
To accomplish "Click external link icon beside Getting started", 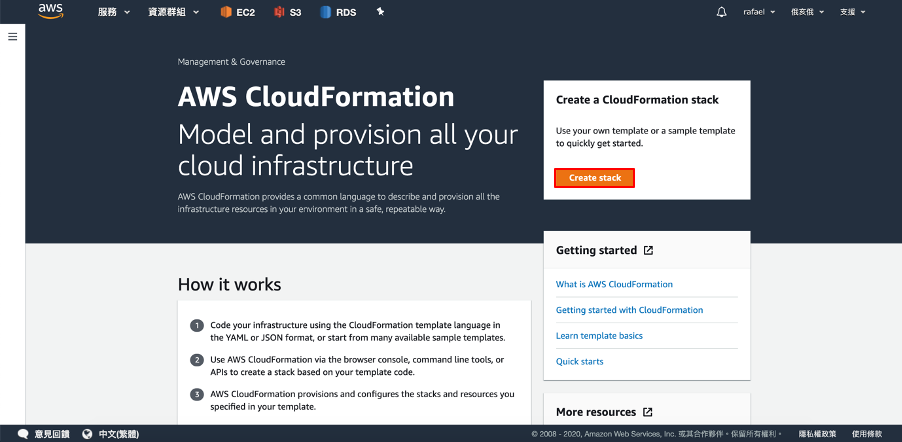I will coord(648,250).
